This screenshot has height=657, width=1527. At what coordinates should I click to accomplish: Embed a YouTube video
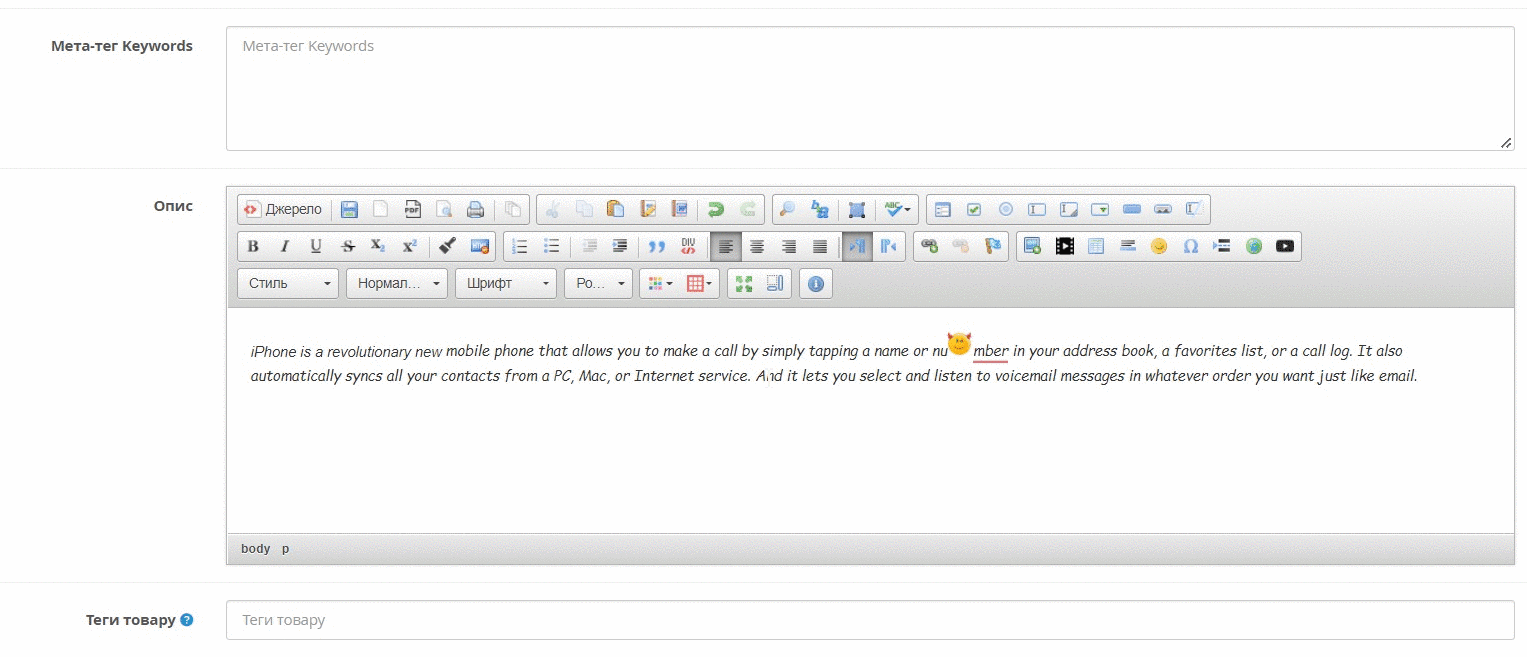pyautogui.click(x=1285, y=246)
